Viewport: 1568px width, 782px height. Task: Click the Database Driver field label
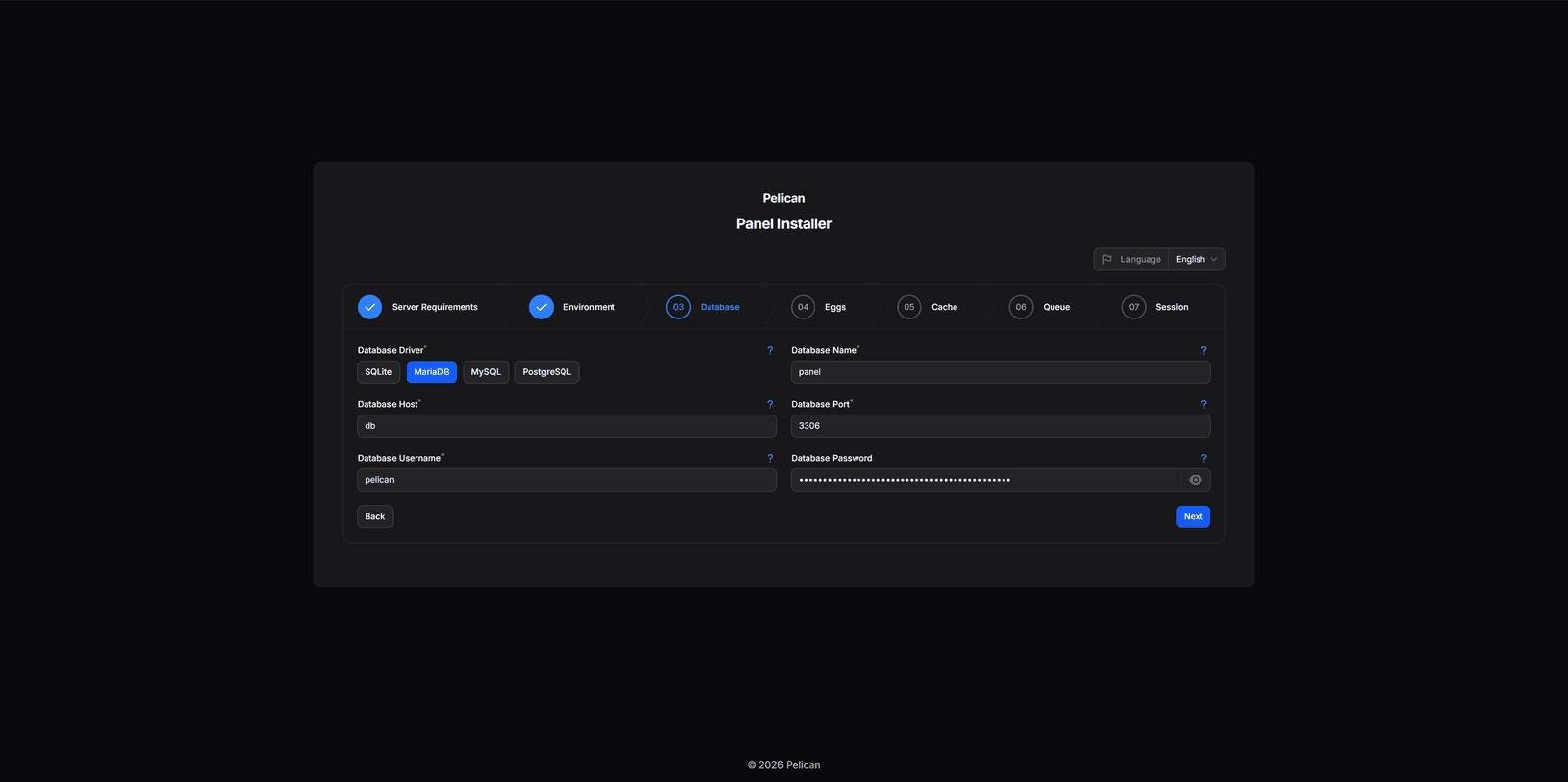pos(391,350)
